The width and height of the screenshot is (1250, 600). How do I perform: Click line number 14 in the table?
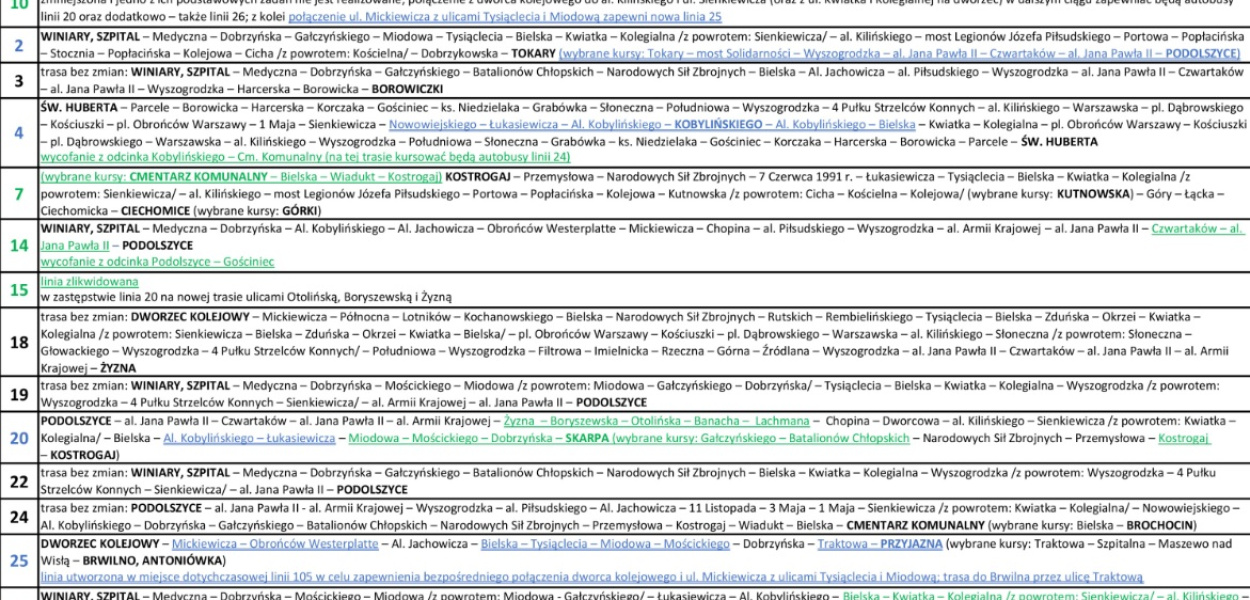19,245
